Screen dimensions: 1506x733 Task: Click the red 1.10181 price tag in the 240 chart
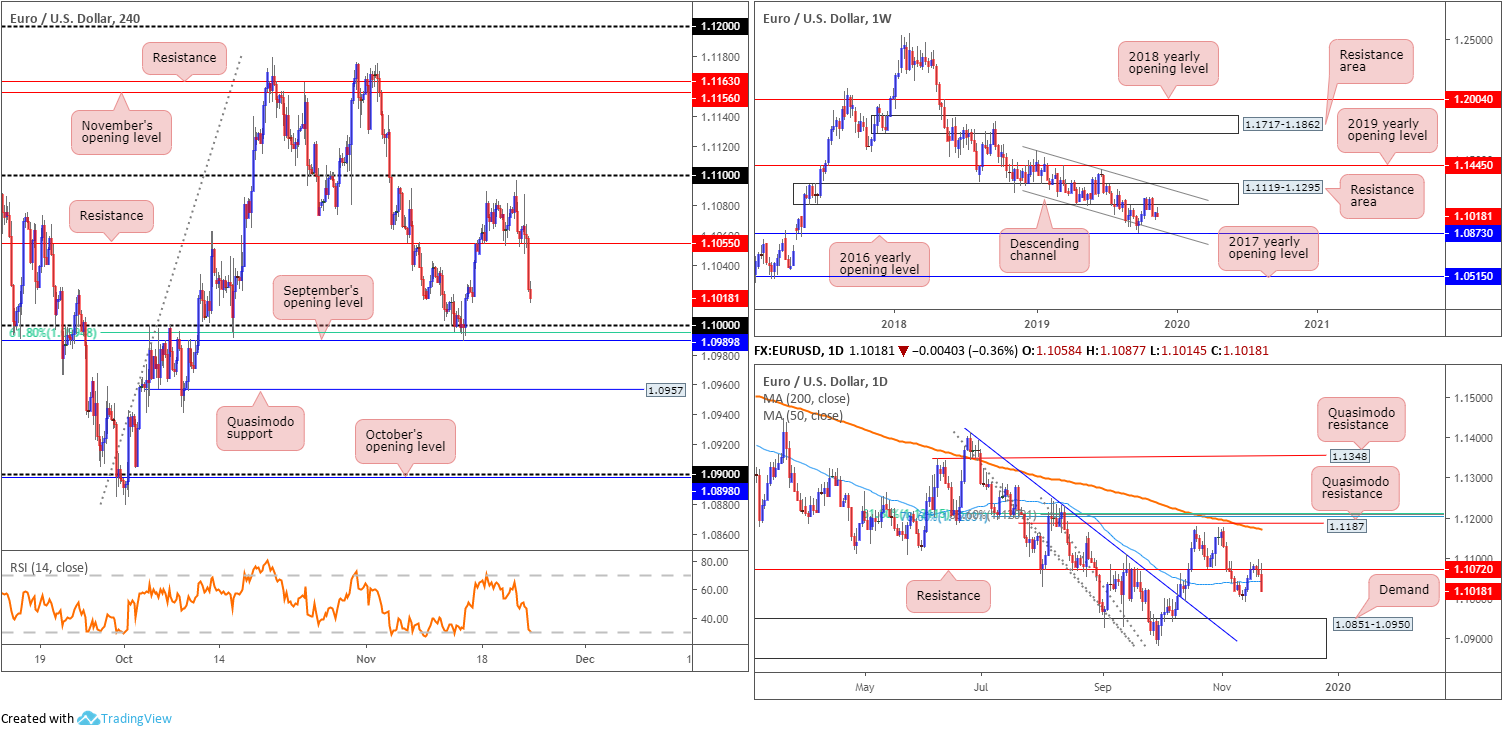point(719,297)
